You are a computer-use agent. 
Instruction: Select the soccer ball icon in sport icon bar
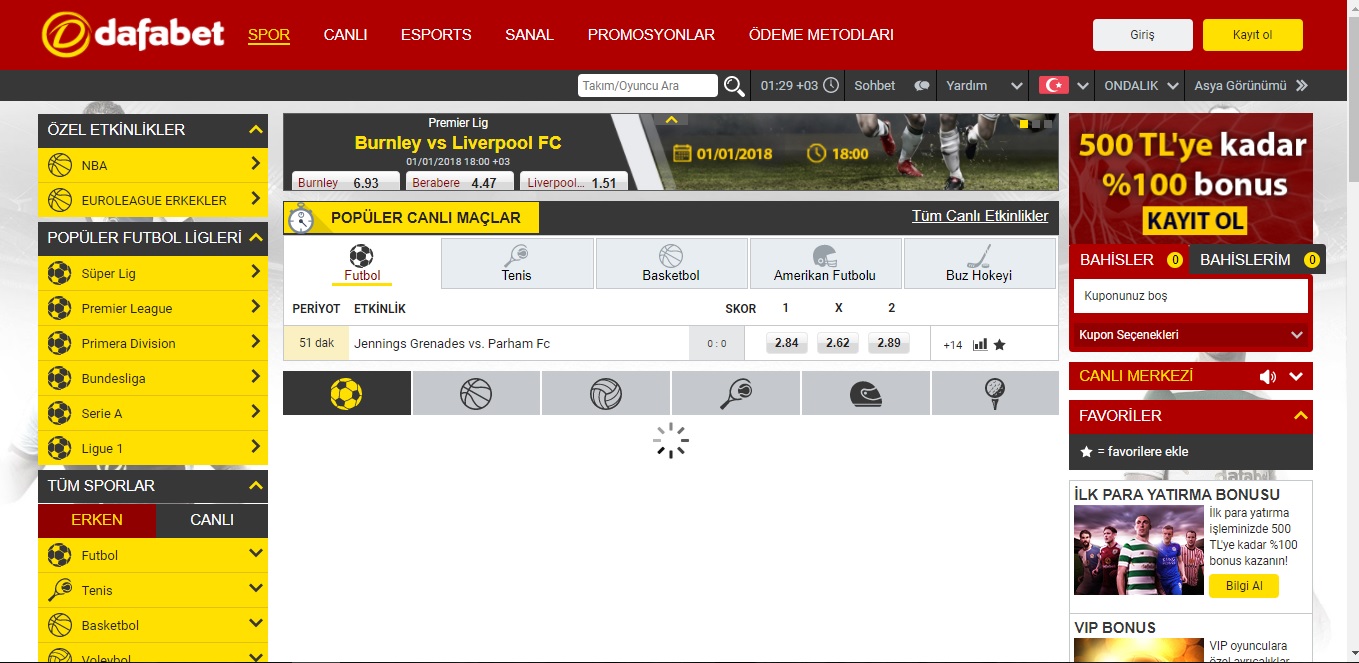coord(346,393)
